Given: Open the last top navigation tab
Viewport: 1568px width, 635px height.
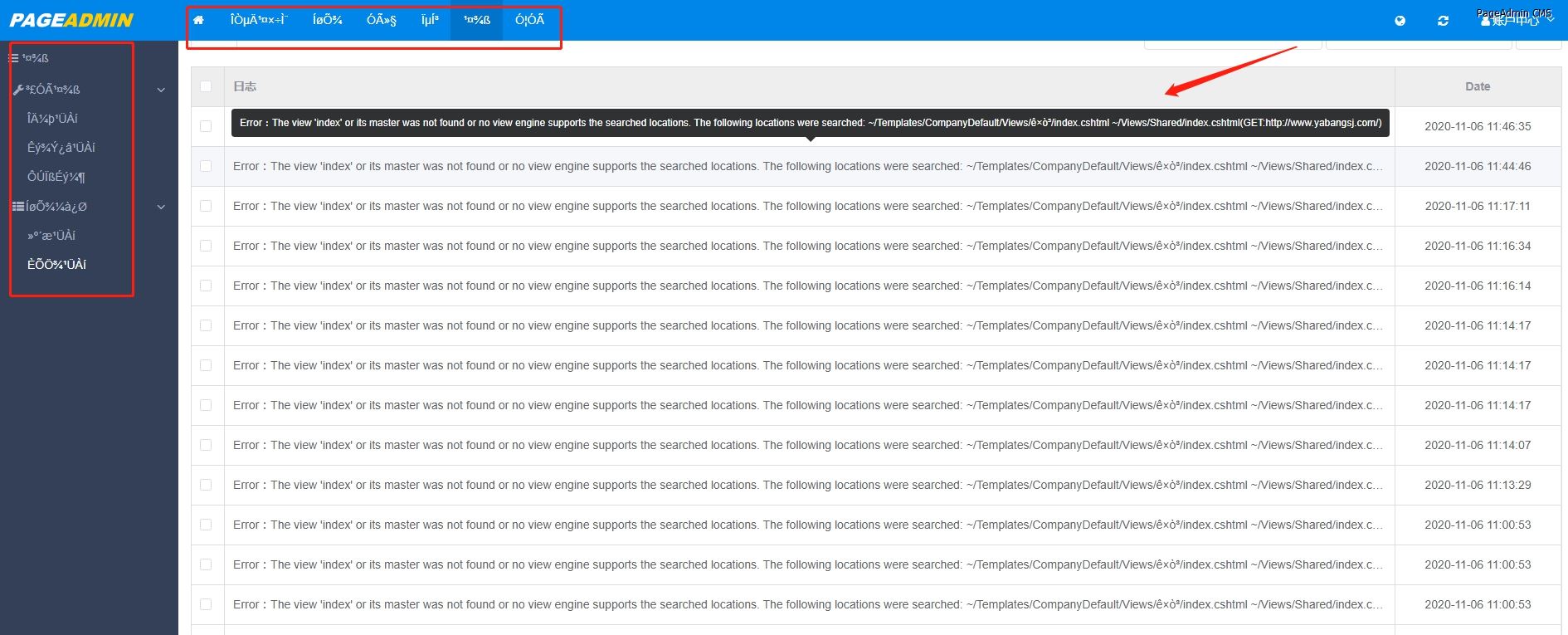Looking at the screenshot, I should pyautogui.click(x=529, y=20).
